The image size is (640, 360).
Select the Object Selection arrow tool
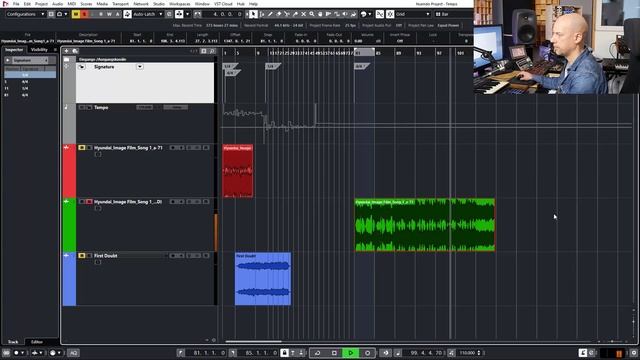253,14
